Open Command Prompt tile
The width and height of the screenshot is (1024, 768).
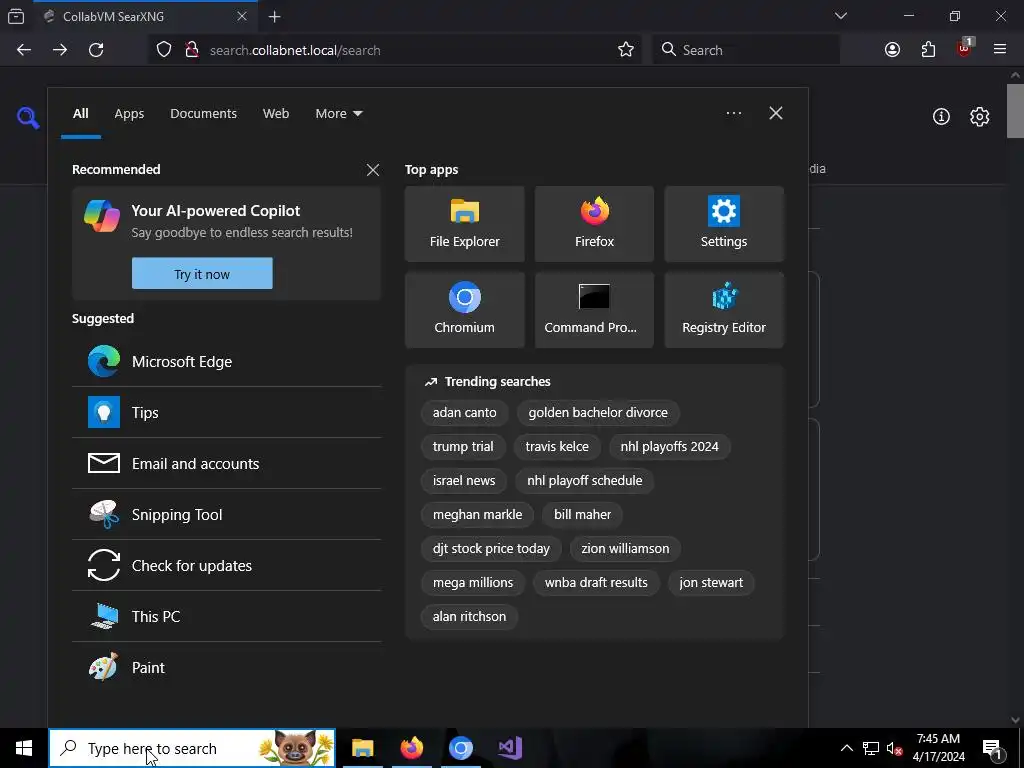point(594,310)
